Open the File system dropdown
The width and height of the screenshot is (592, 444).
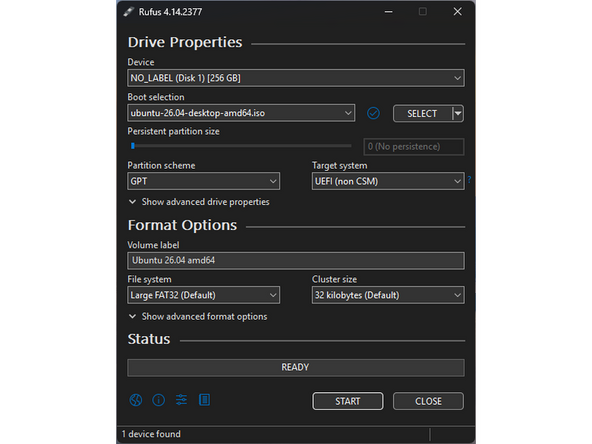click(x=204, y=295)
